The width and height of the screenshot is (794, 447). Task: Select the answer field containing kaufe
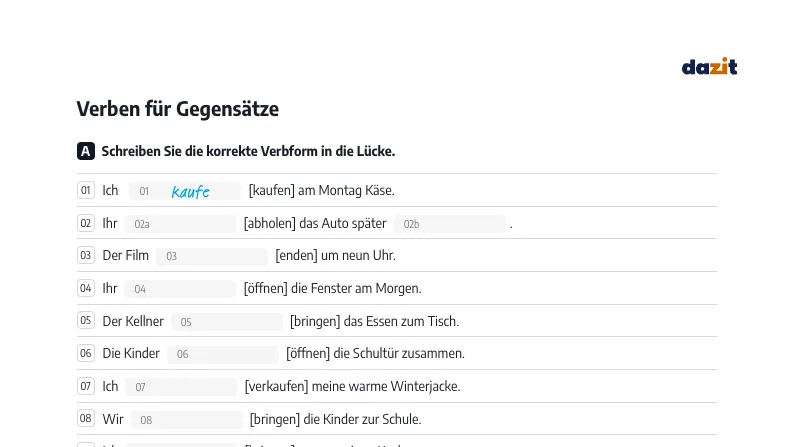[x=185, y=191]
